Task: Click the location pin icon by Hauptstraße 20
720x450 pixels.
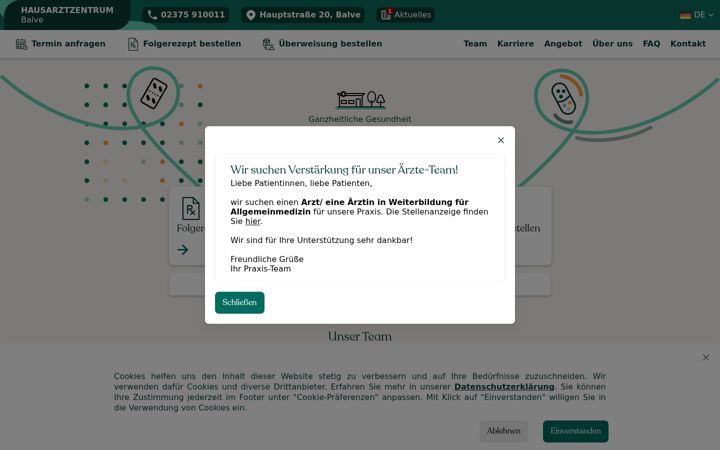Action: pos(251,15)
